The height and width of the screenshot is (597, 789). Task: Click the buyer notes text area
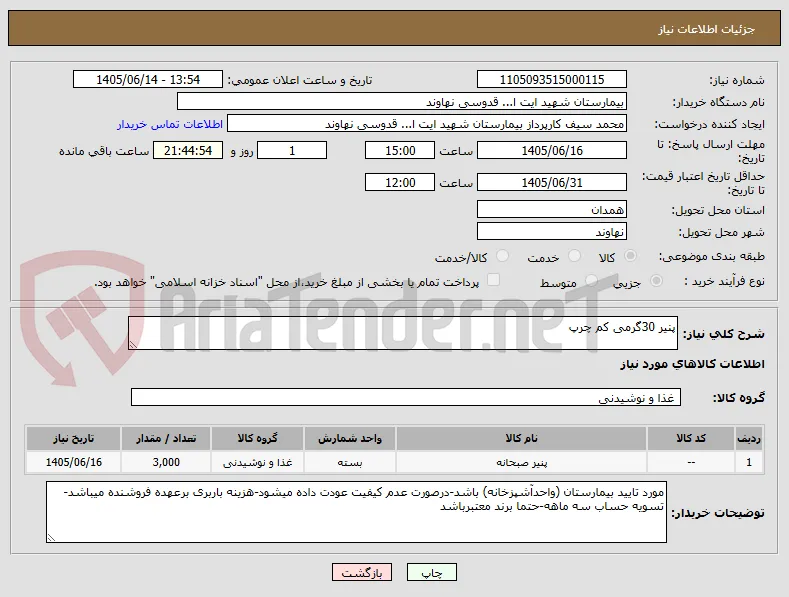tap(356, 512)
